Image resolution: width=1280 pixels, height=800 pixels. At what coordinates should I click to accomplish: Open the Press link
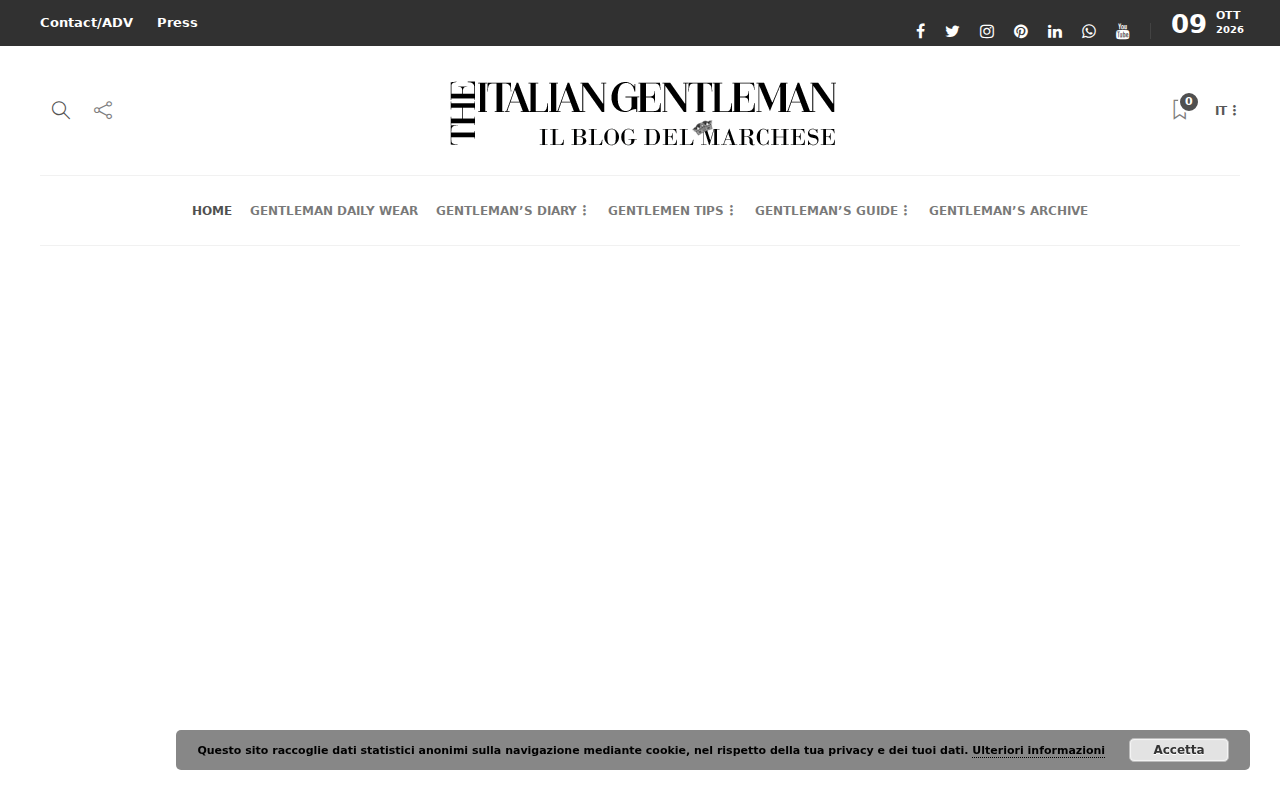[x=177, y=23]
